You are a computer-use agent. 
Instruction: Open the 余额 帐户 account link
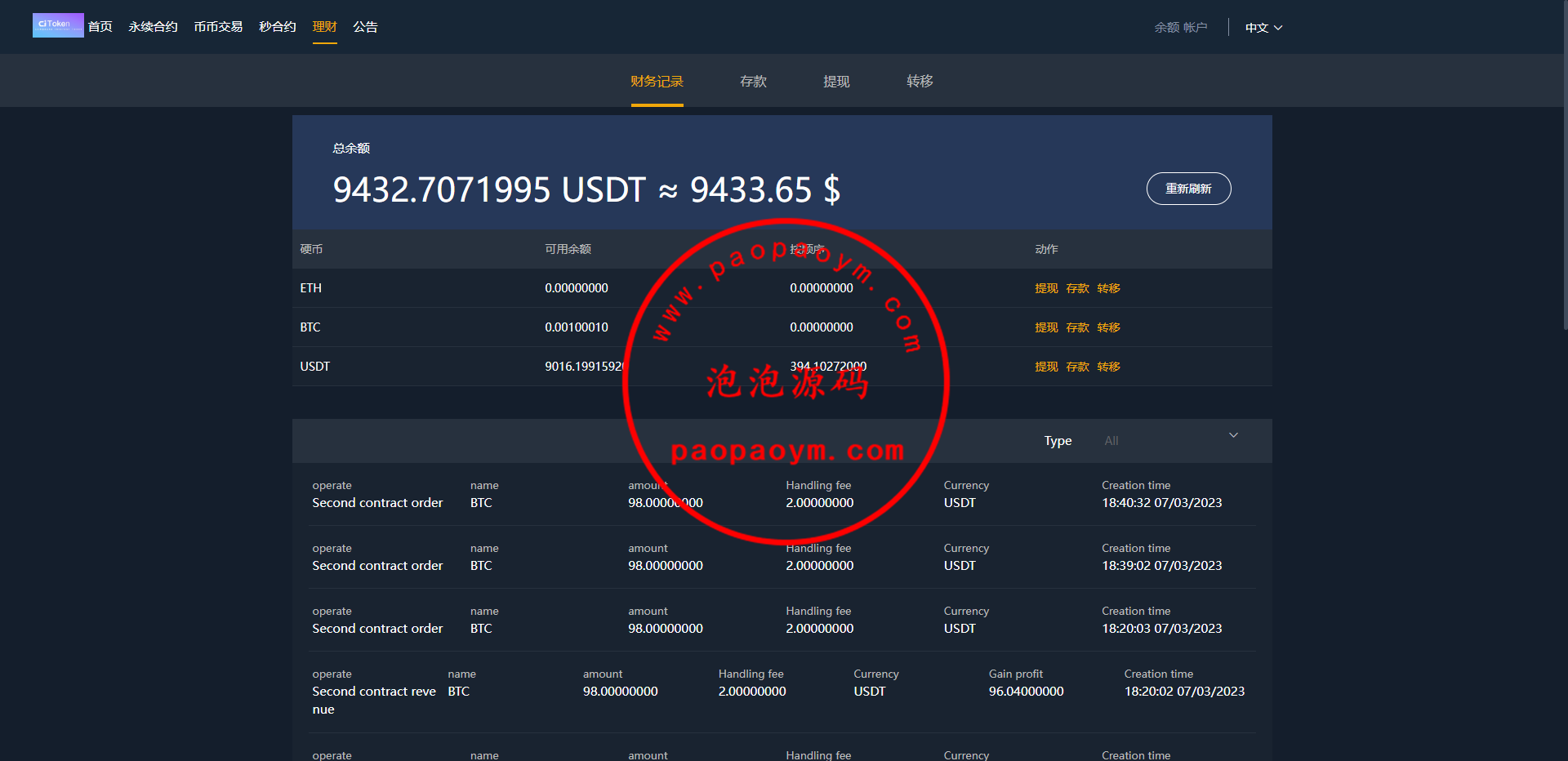point(1180,28)
